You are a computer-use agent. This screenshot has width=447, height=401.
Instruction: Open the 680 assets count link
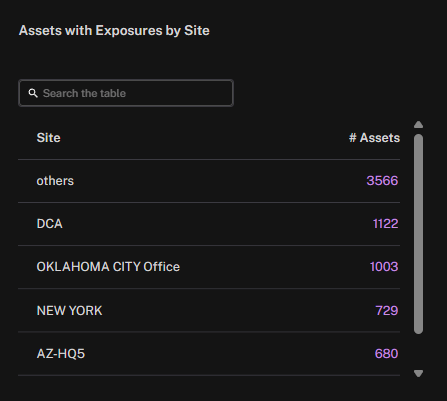point(386,354)
